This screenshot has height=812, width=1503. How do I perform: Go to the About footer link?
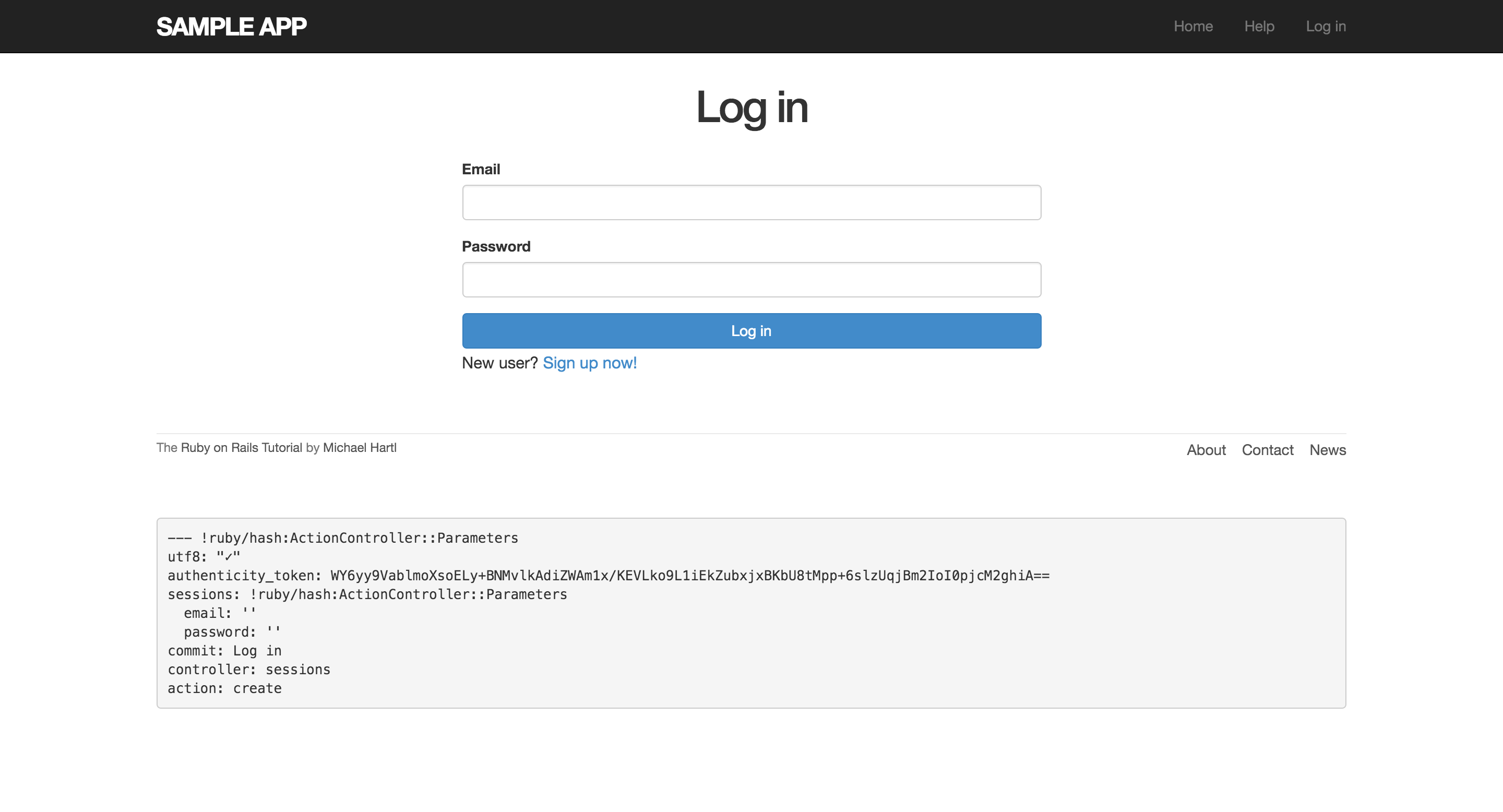click(1206, 450)
